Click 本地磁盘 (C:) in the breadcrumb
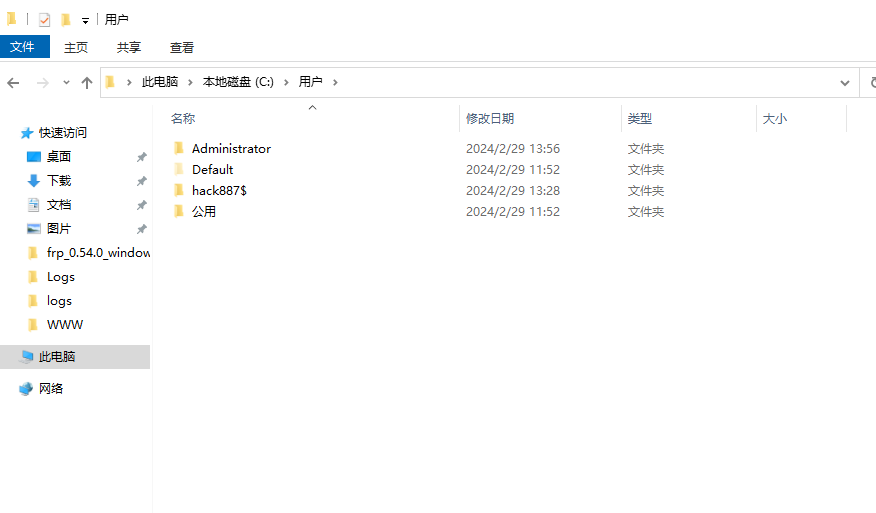This screenshot has width=876, height=513. (x=239, y=82)
